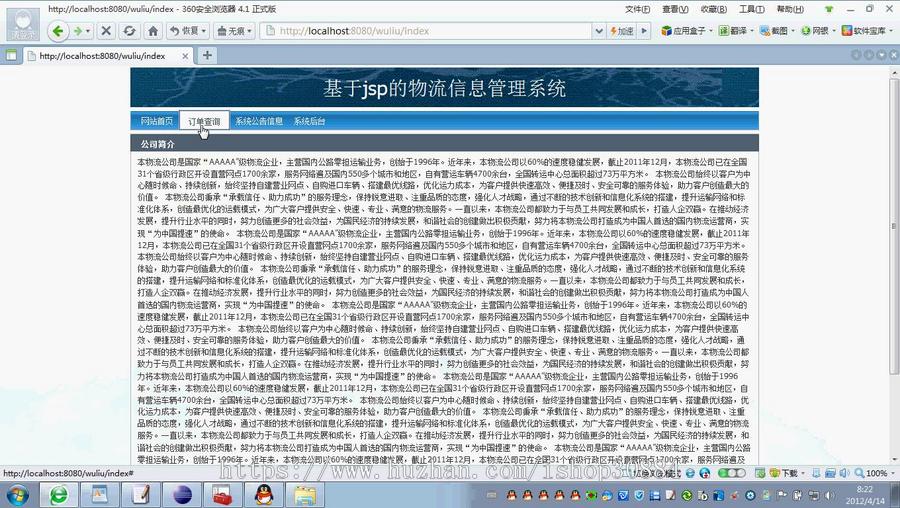Screen dimensions: 900x508
Task: Click the page vertical scrollbar thumb
Action: pyautogui.click(x=894, y=227)
